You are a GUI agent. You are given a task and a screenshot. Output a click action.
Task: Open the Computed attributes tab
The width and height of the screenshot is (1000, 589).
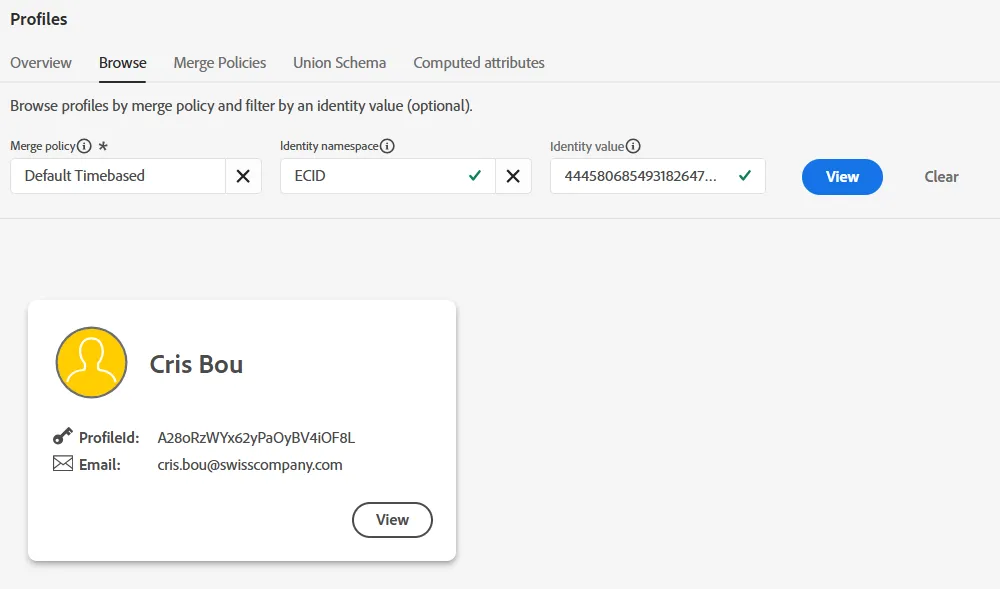point(479,62)
